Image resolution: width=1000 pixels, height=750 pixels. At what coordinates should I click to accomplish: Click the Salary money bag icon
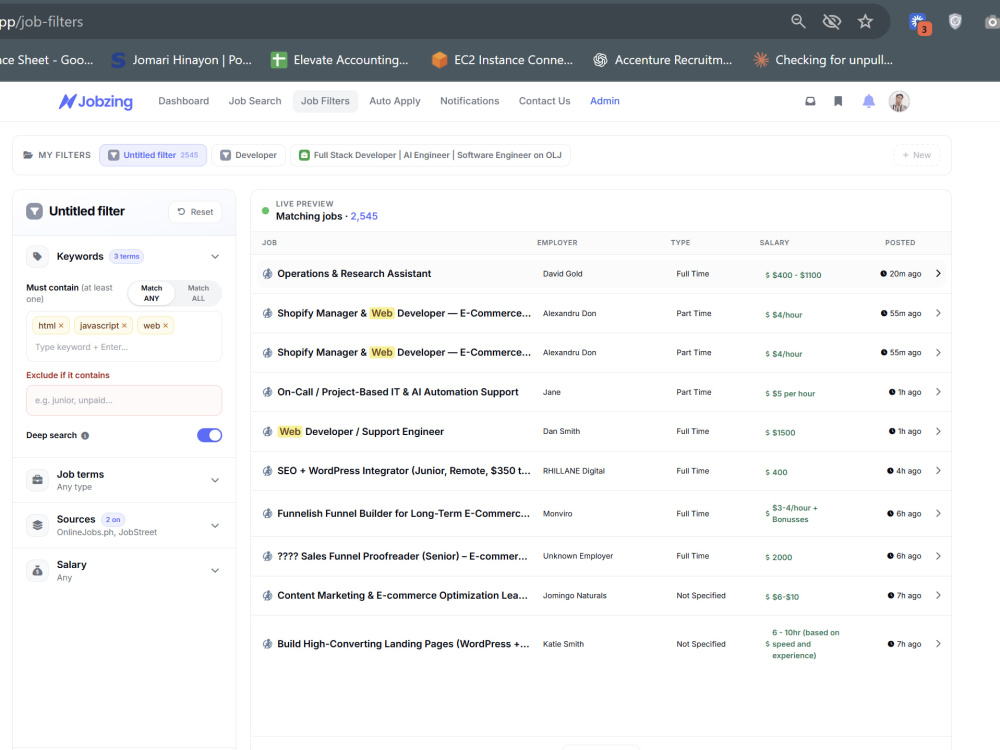tap(38, 570)
